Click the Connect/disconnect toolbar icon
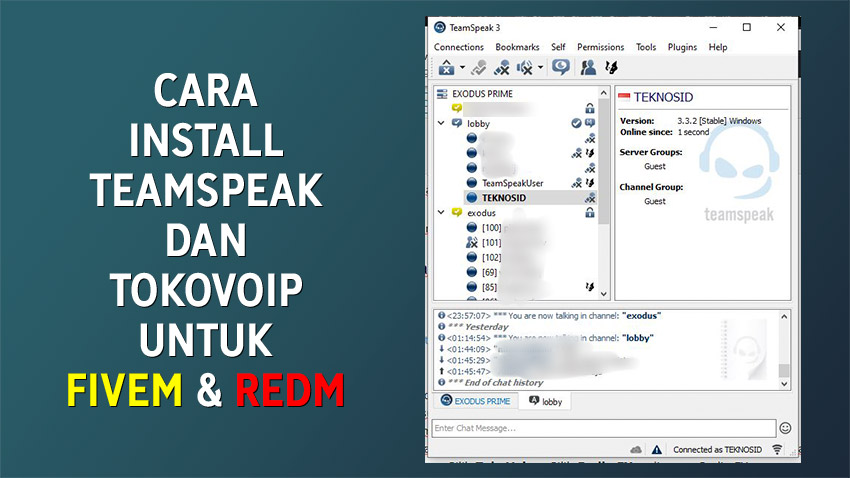The height and width of the screenshot is (478, 850). (446, 68)
